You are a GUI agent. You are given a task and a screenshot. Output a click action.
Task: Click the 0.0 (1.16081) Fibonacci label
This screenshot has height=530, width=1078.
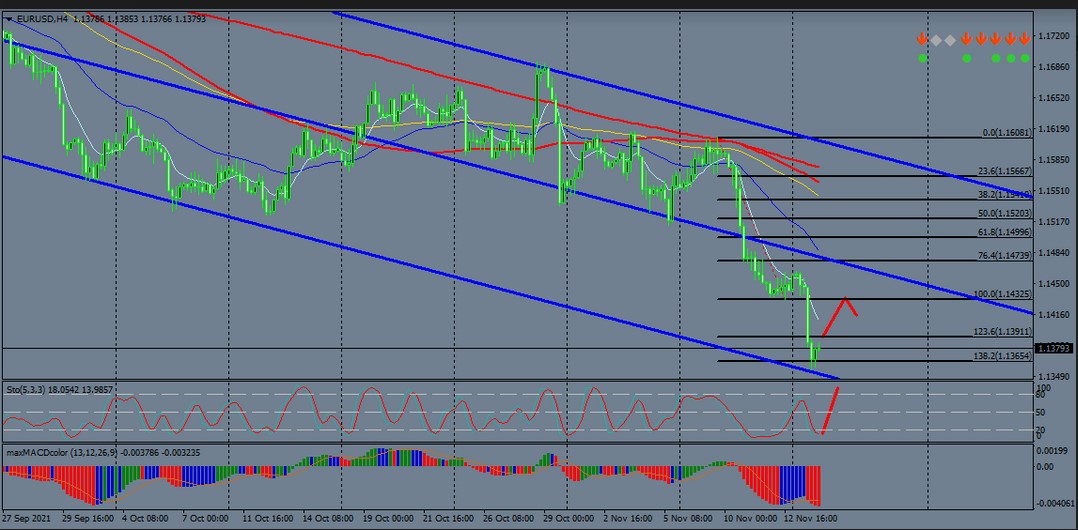tap(1003, 132)
